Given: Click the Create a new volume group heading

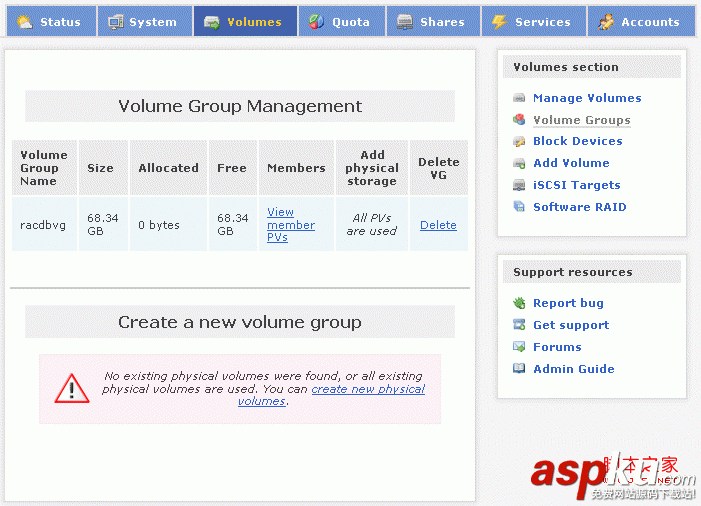Looking at the screenshot, I should pyautogui.click(x=240, y=322).
